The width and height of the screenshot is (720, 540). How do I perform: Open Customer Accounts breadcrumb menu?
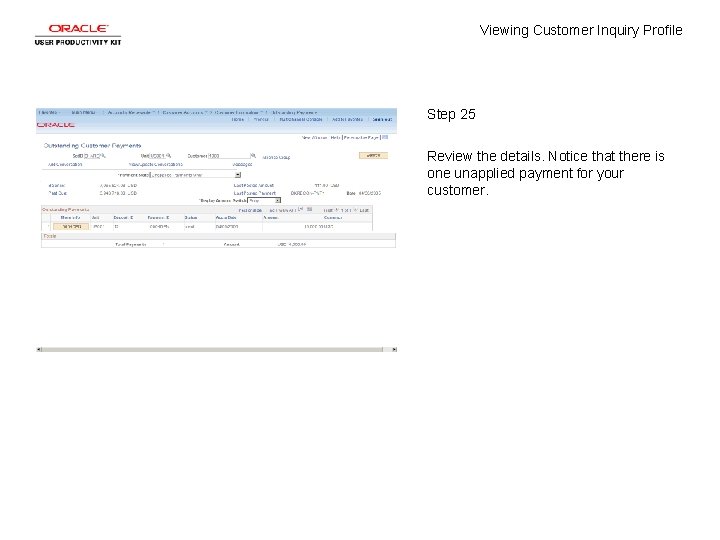(x=183, y=112)
